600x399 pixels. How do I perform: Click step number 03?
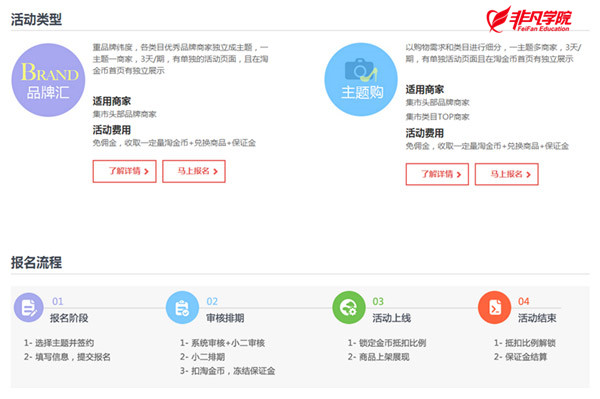(378, 301)
